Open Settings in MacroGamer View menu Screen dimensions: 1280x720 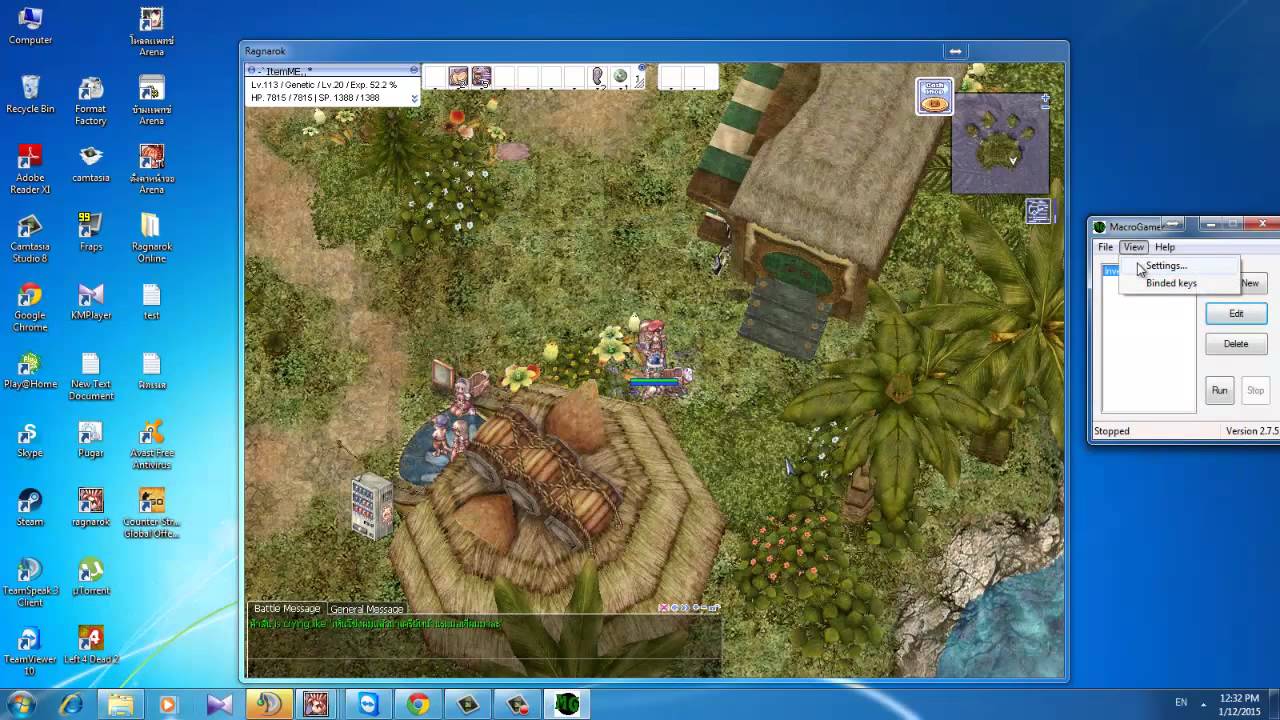click(1180, 266)
